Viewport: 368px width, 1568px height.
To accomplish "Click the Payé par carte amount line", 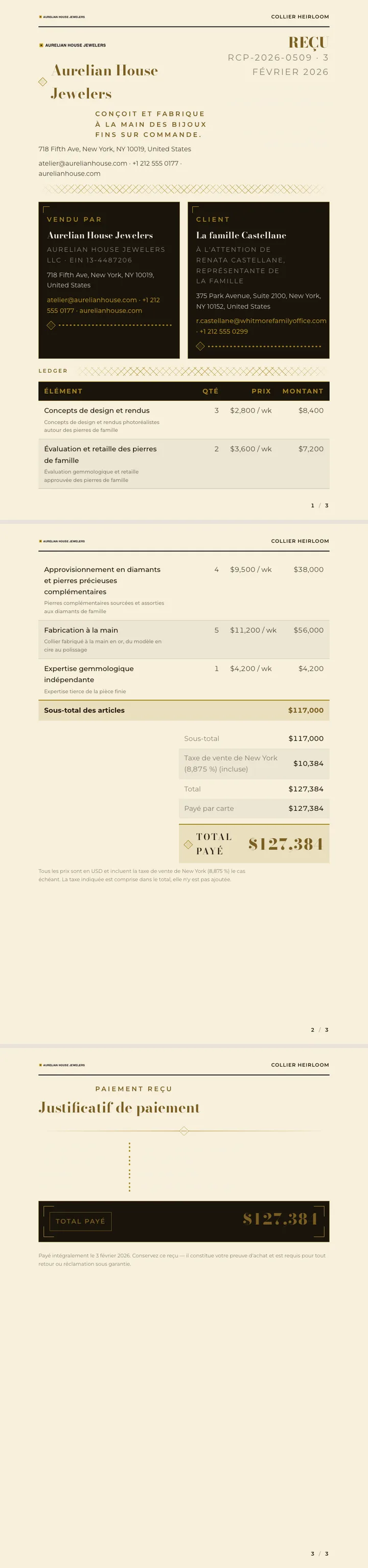I will (254, 808).
